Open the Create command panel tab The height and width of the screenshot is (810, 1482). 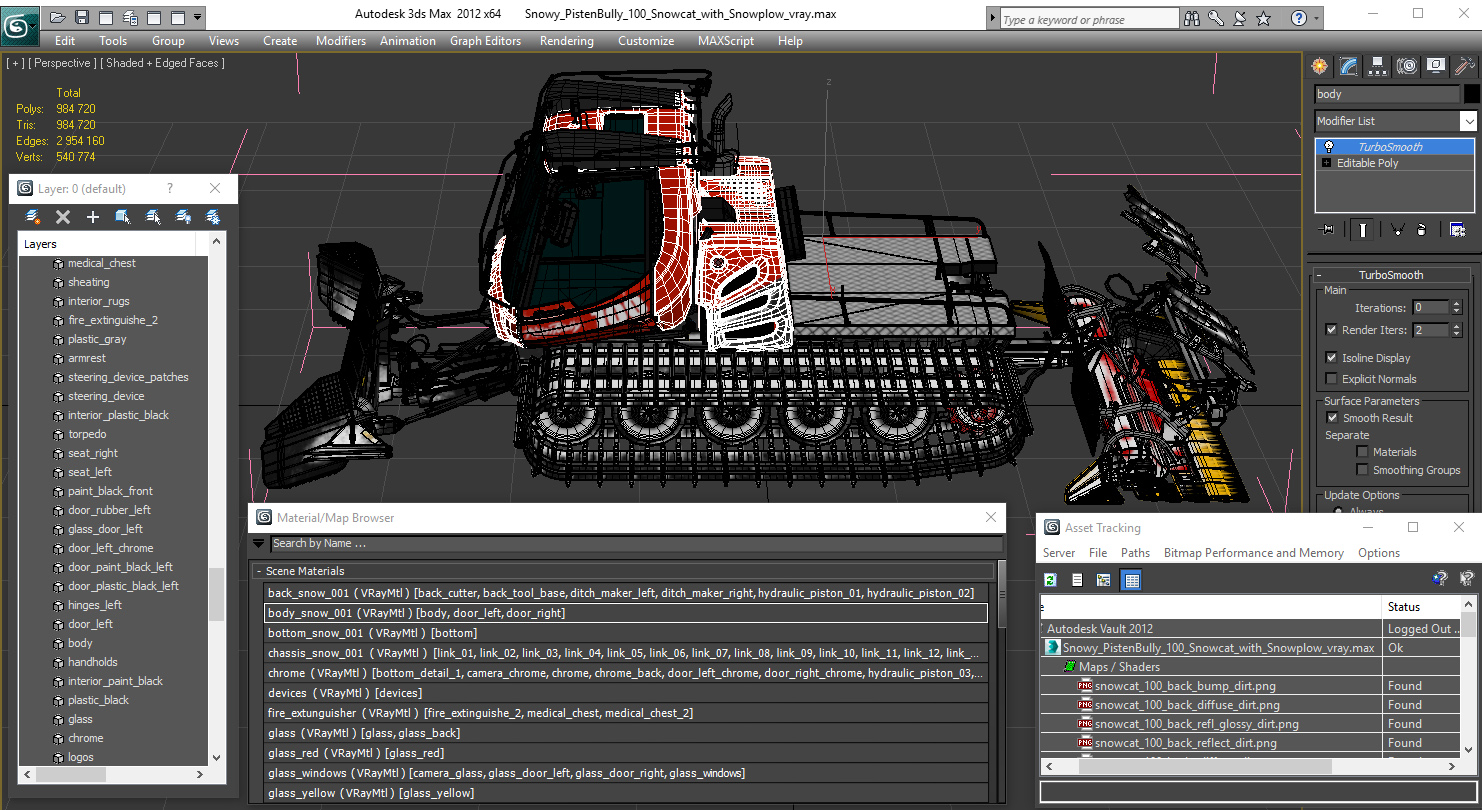click(x=1320, y=66)
